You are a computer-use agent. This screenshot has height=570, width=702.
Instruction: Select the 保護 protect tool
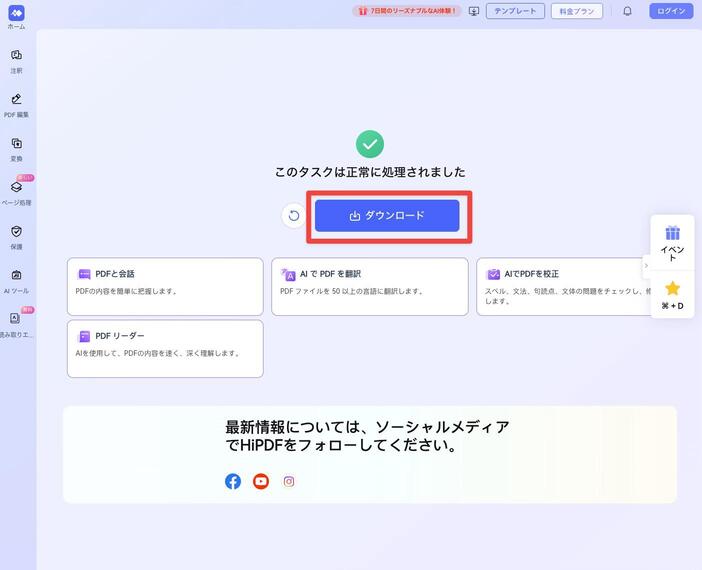pos(17,237)
